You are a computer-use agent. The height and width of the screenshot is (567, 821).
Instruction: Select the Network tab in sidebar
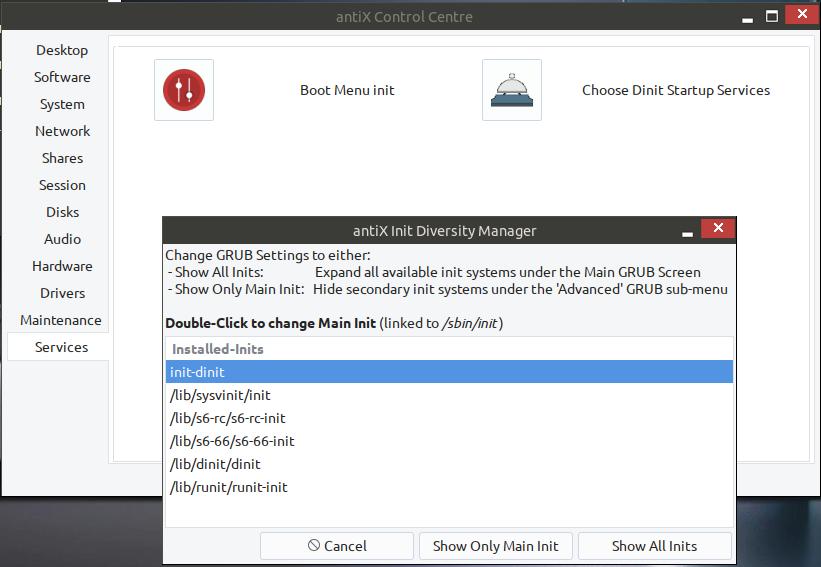62,131
